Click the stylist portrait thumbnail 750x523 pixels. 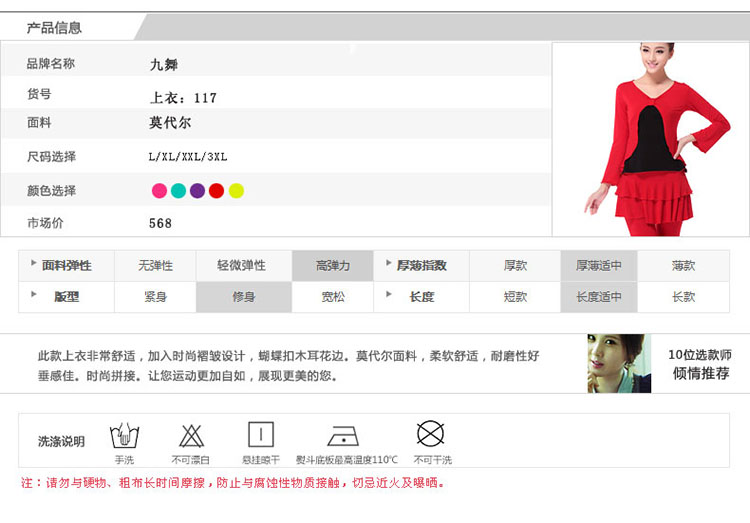[619, 363]
